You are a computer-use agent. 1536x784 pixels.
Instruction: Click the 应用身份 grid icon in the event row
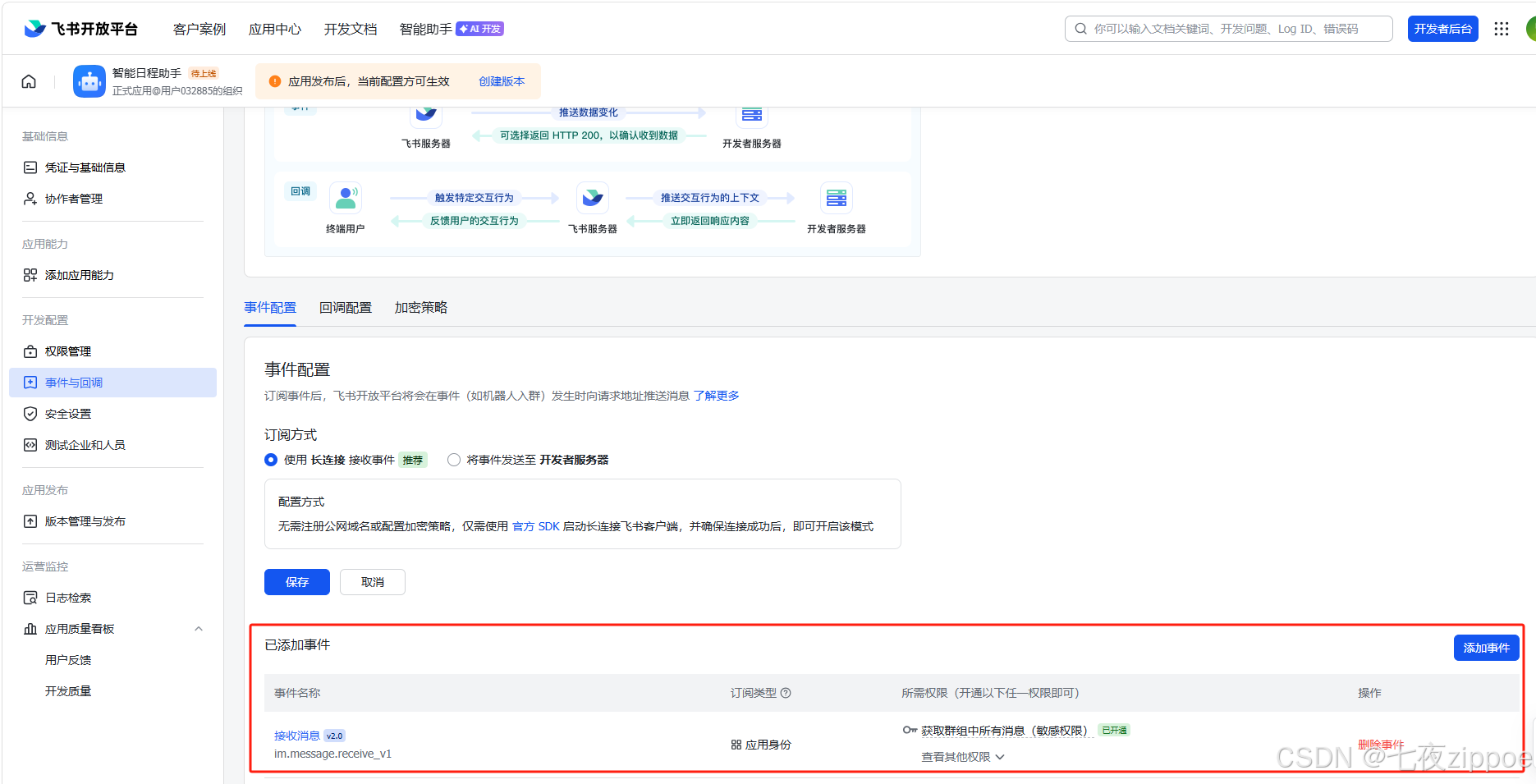(x=736, y=745)
